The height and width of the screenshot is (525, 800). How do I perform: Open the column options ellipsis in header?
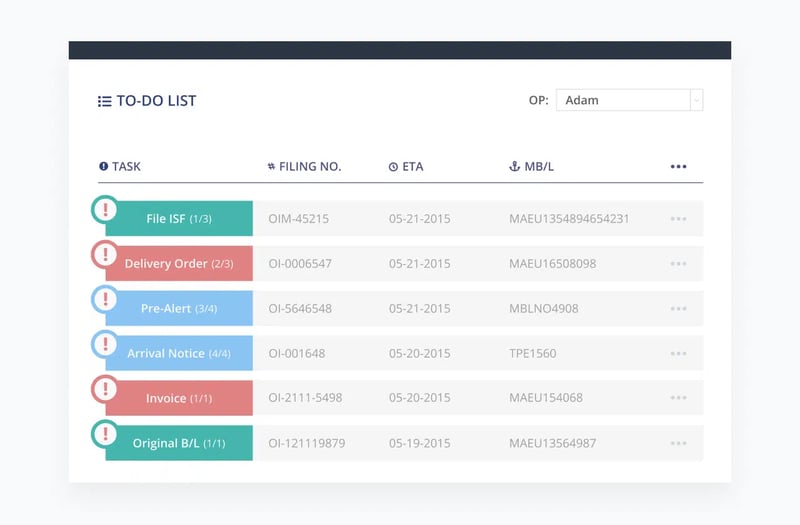678,167
